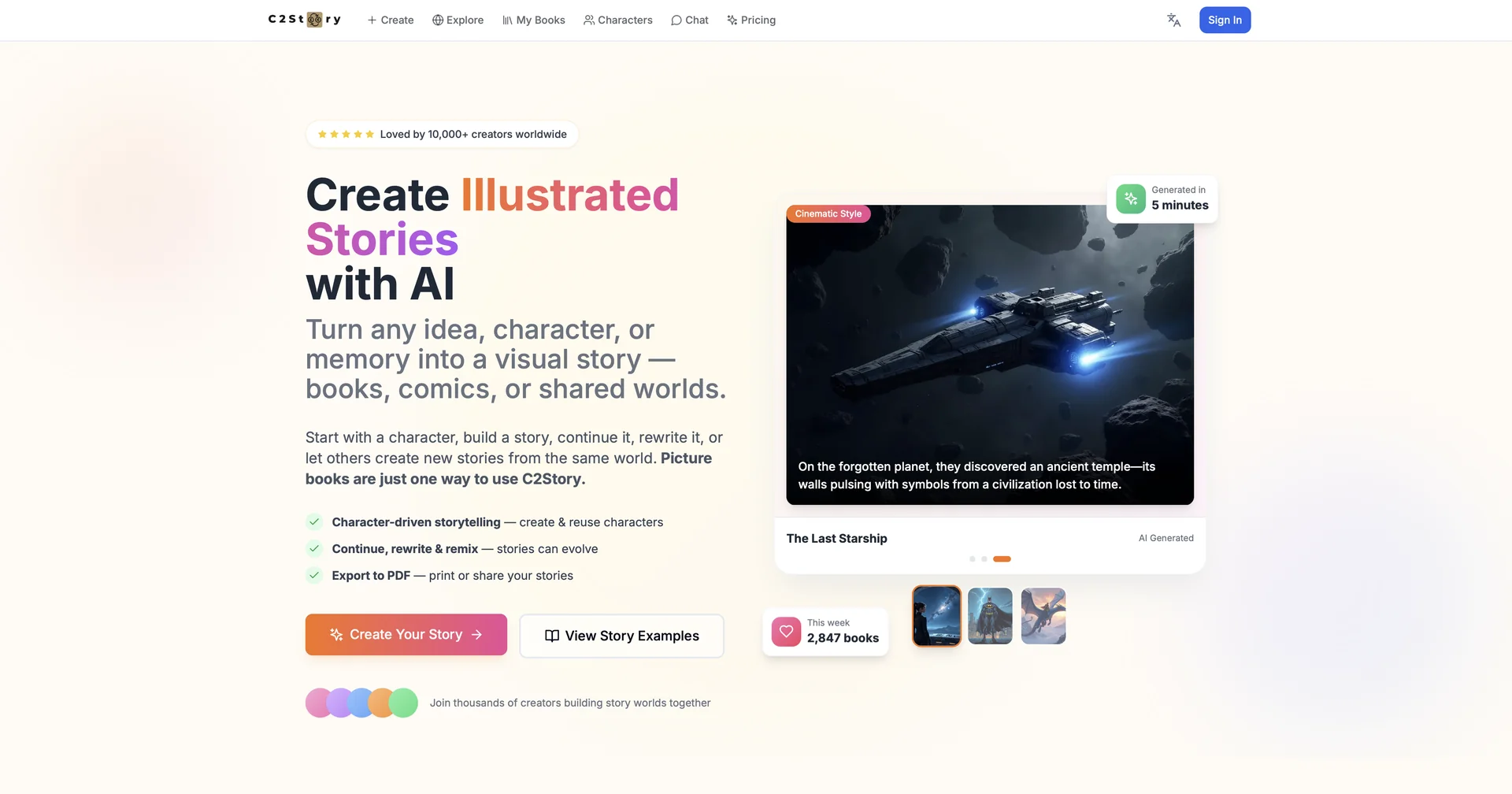The width and height of the screenshot is (1512, 794).
Task: Select the dragon story thumbnail
Action: point(1043,616)
